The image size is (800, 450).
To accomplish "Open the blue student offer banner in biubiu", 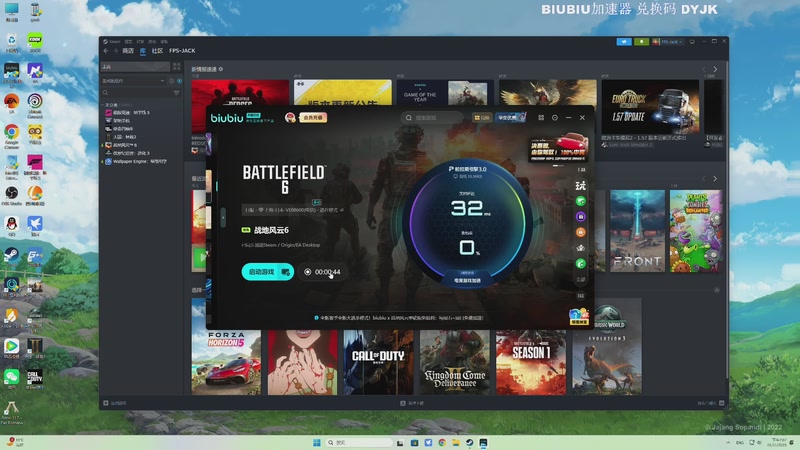I will pyautogui.click(x=511, y=118).
